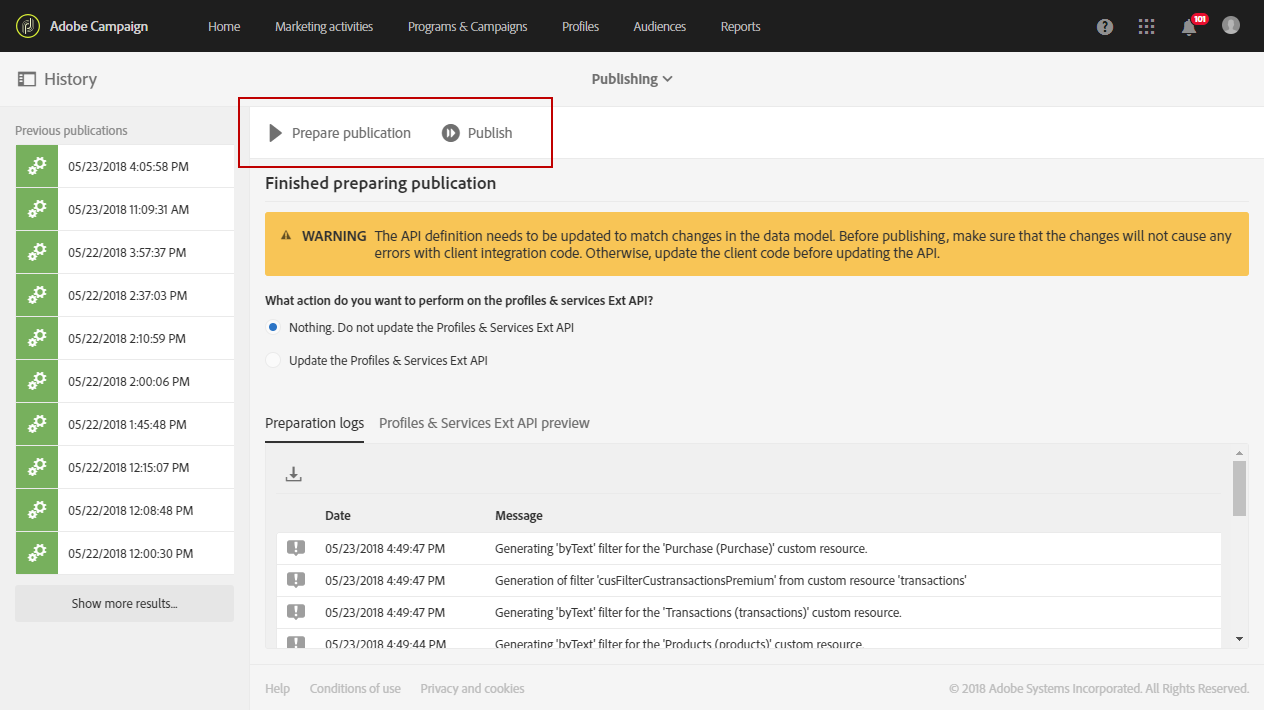Screen dimensions: 1264x710
Task: Open the help question mark icon
Action: 1105,27
